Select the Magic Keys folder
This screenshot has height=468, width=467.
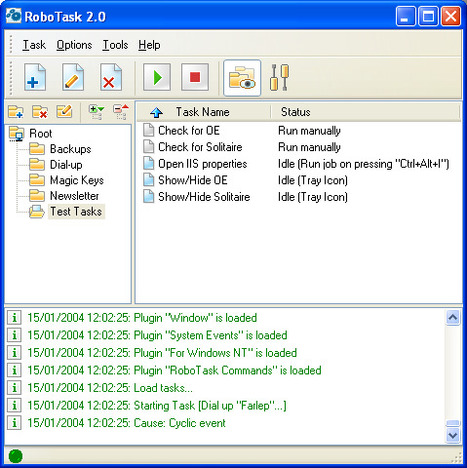point(77,180)
